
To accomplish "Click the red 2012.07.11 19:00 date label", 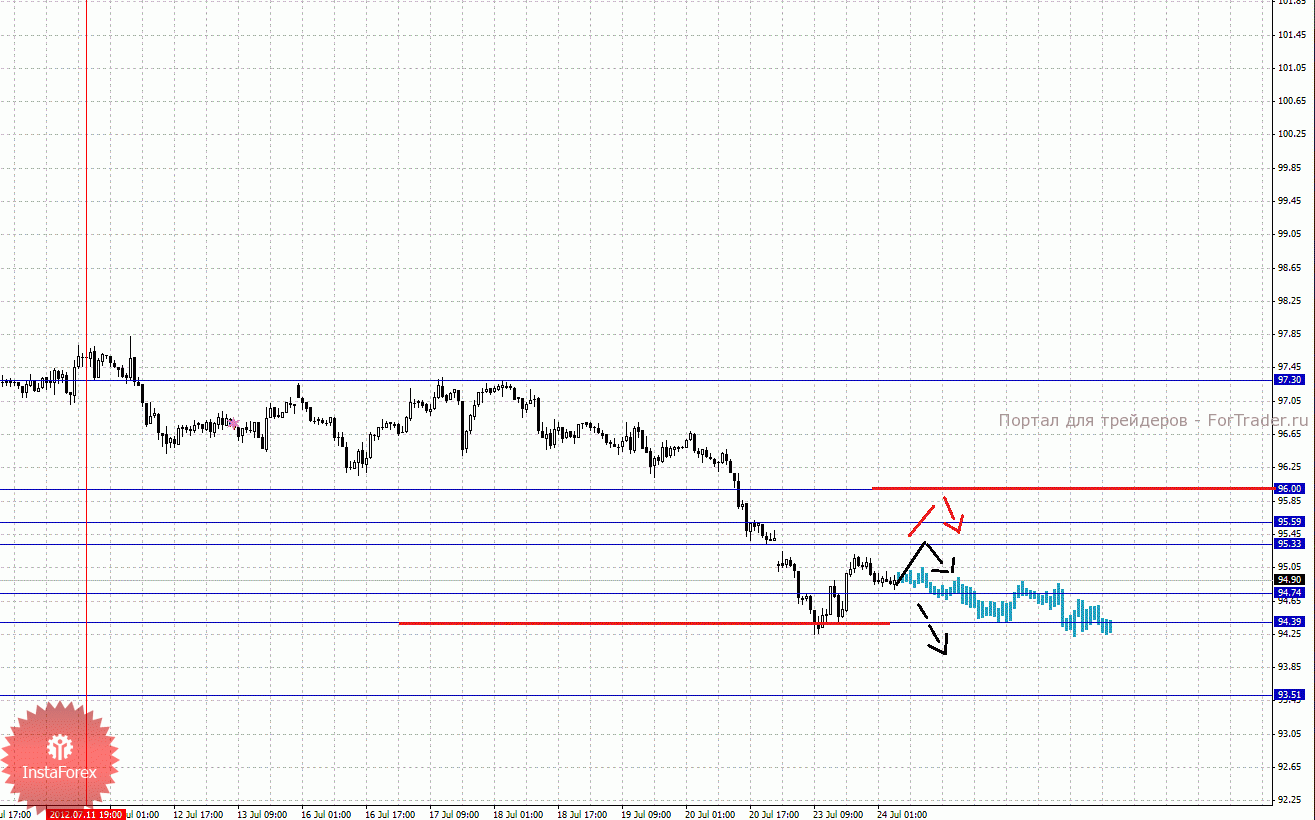I will (x=85, y=814).
